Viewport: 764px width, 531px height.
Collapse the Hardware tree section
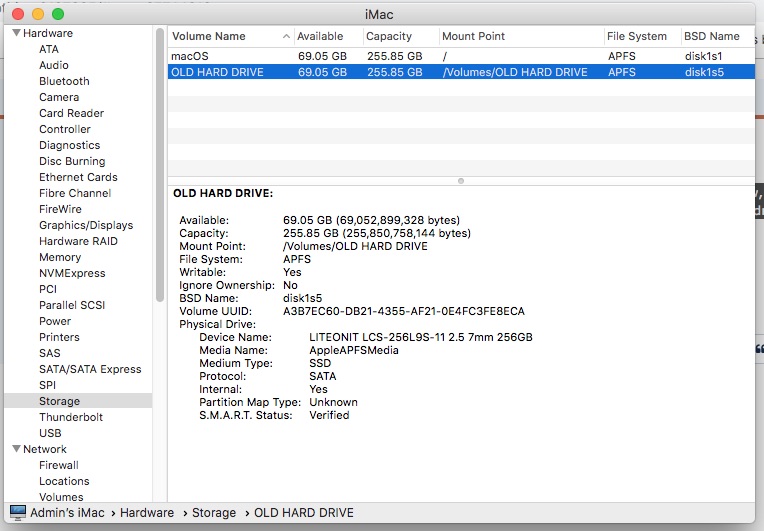click(17, 33)
